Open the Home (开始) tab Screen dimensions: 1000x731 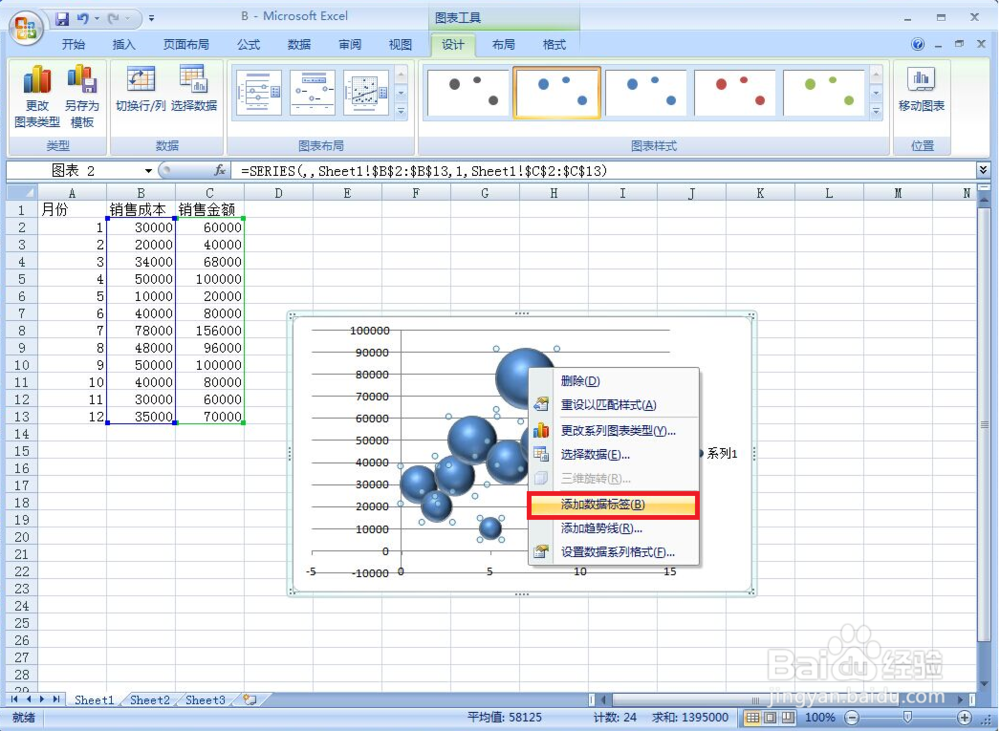pyautogui.click(x=73, y=44)
